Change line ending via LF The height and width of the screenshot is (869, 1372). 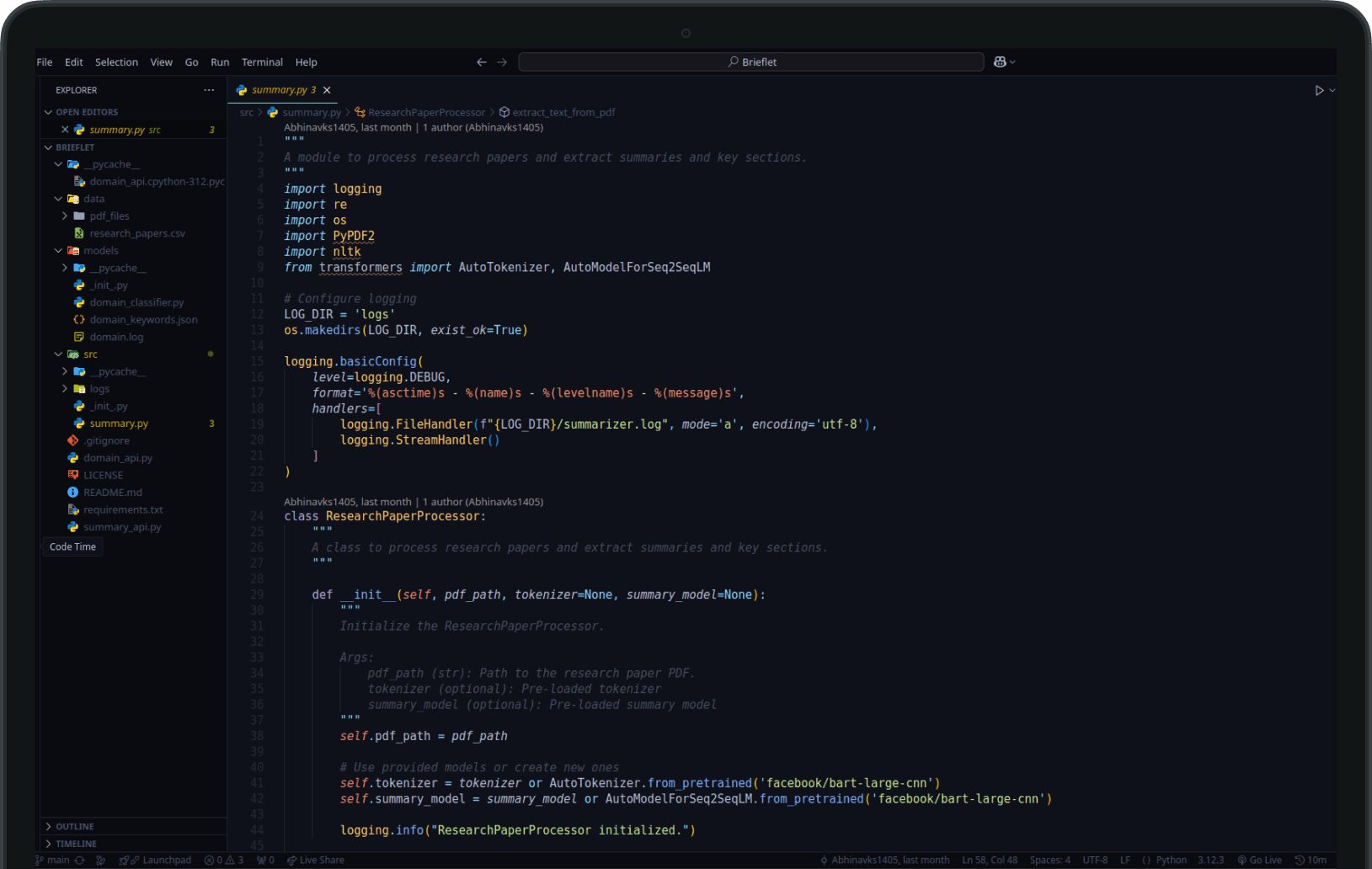[x=1125, y=860]
